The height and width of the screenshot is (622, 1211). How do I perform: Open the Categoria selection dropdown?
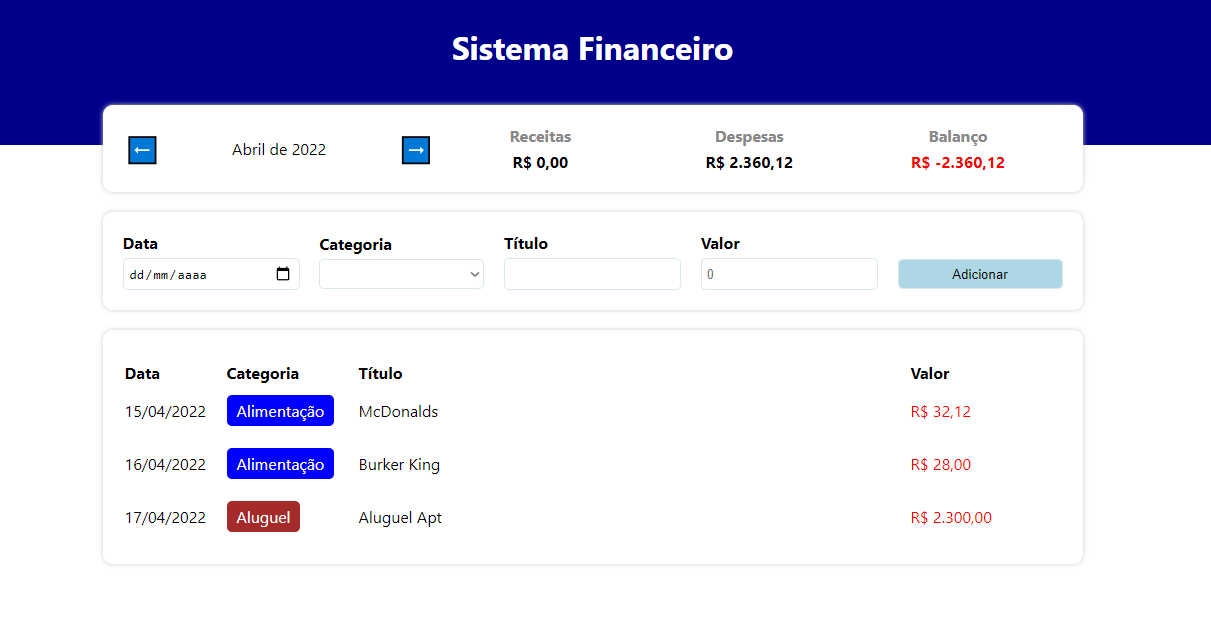(x=400, y=273)
